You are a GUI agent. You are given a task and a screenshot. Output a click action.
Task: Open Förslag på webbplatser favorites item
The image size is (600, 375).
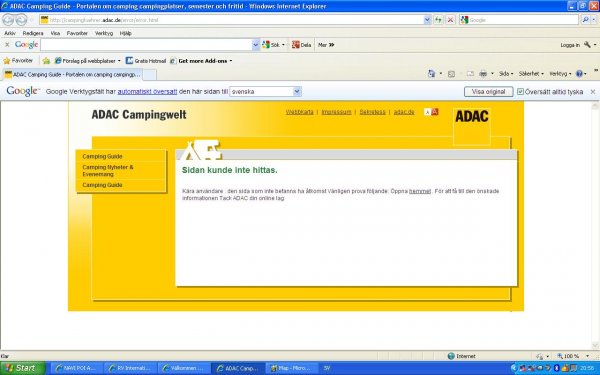point(88,61)
